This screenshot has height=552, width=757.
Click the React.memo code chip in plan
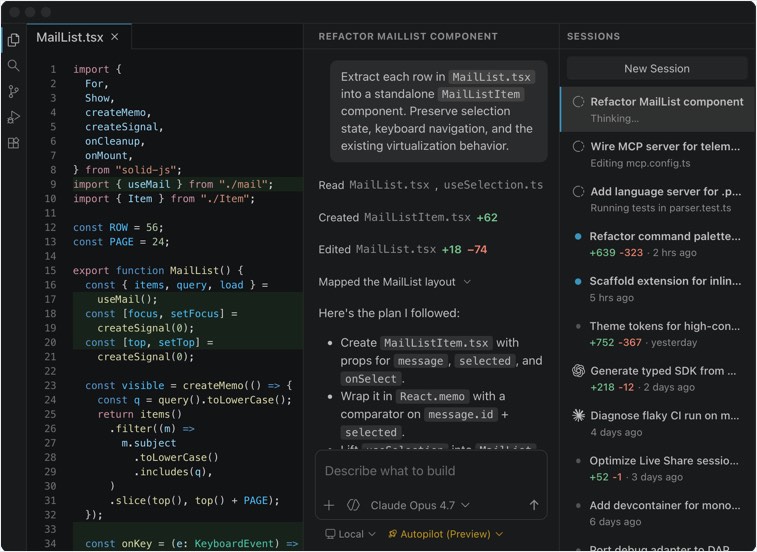(x=432, y=396)
